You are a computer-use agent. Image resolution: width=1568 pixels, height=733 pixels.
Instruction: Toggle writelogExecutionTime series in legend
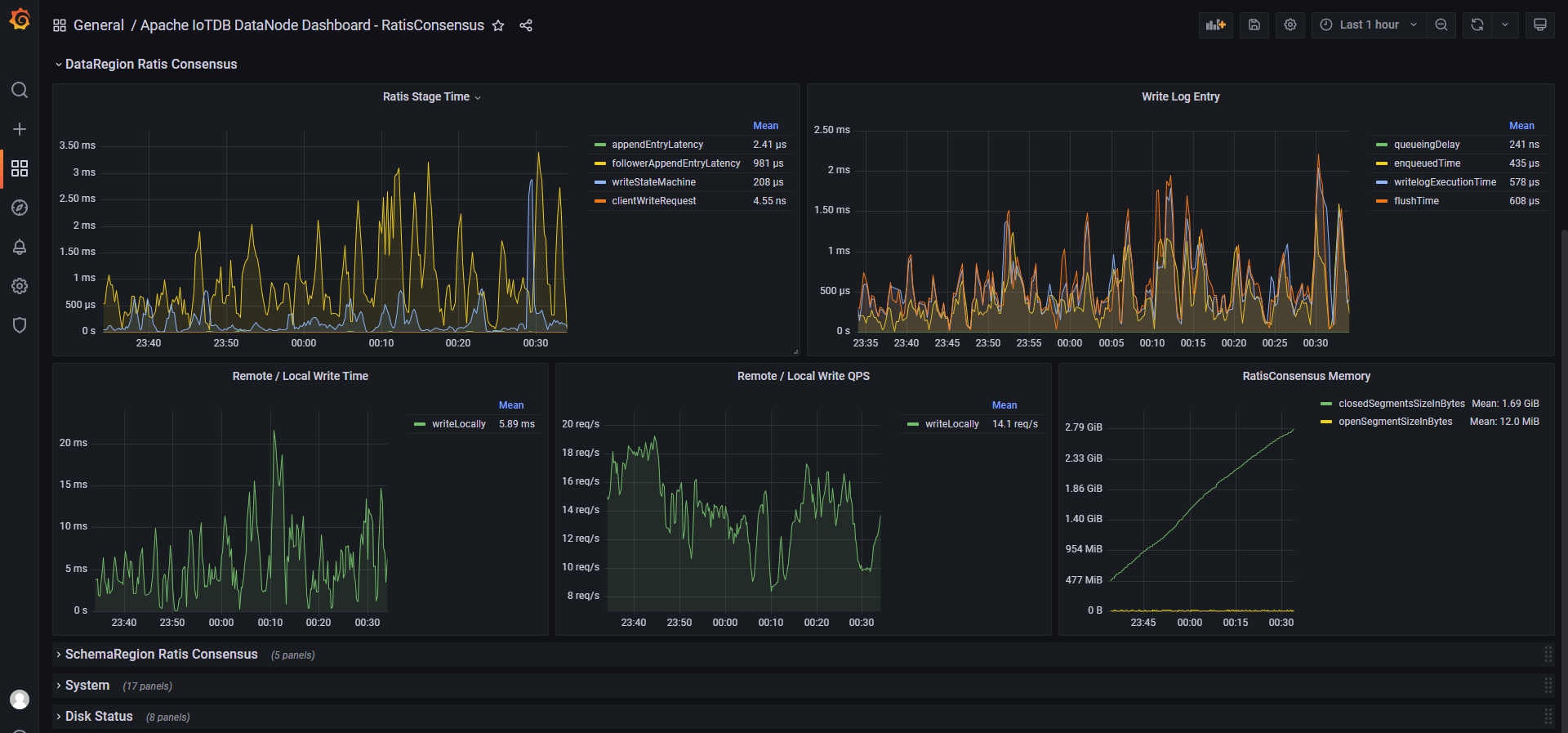[x=1445, y=182]
